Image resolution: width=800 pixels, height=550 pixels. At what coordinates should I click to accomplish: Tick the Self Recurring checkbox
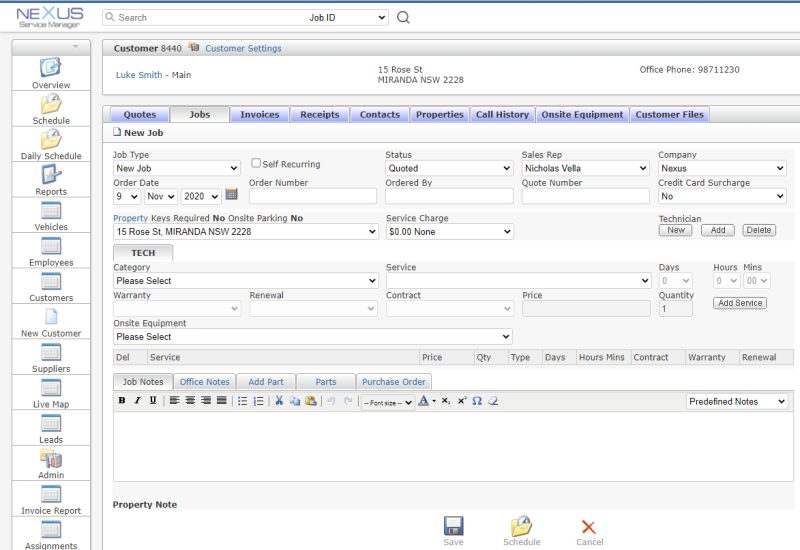[x=256, y=163]
